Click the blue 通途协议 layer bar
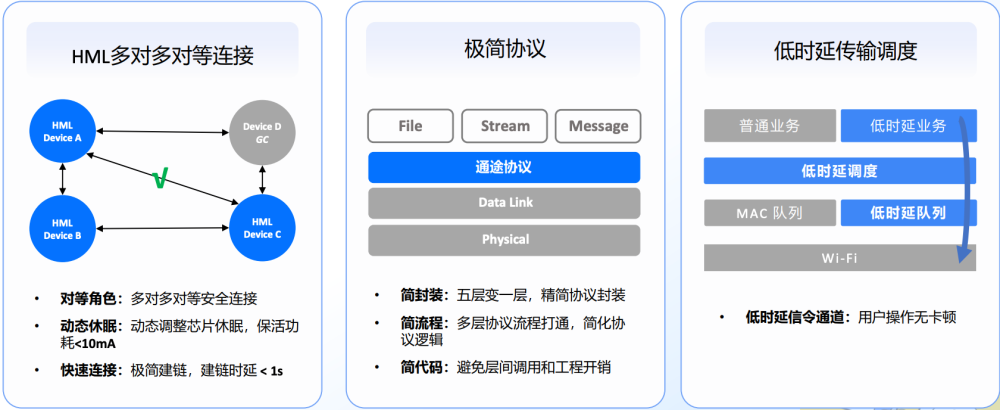 pyautogui.click(x=504, y=168)
